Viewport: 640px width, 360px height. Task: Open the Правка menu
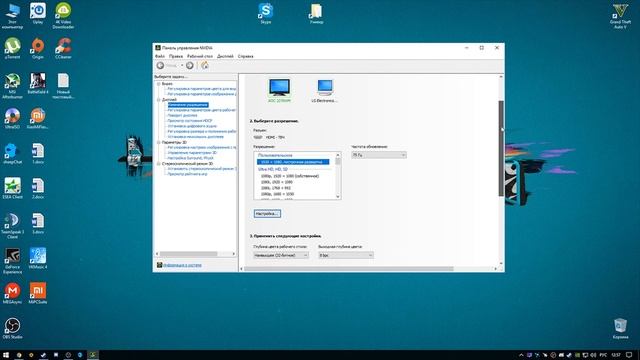click(x=176, y=56)
